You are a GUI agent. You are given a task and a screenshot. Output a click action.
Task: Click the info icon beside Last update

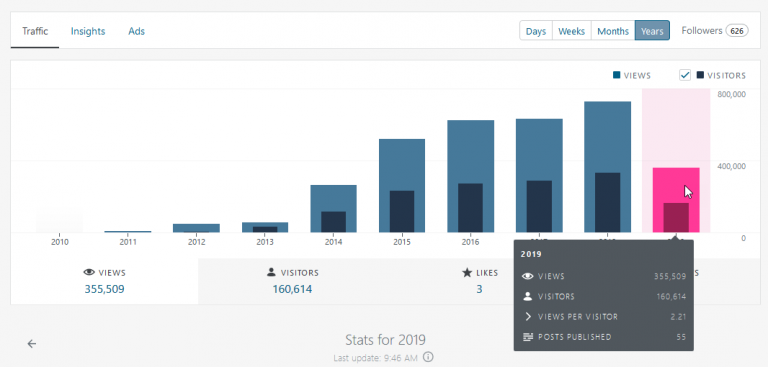coord(428,357)
